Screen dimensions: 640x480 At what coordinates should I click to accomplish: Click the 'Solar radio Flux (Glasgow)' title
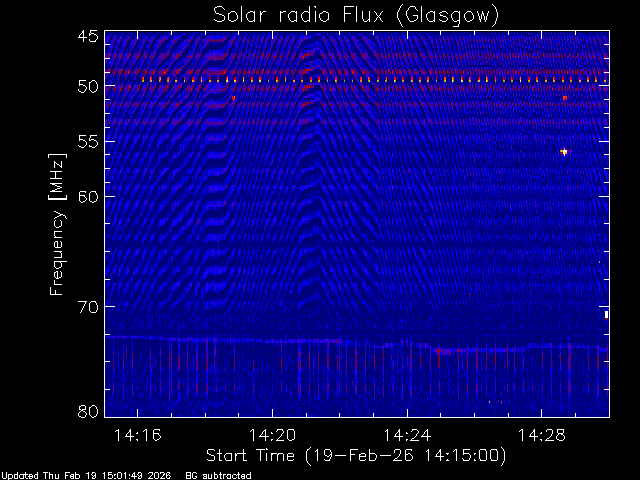pyautogui.click(x=356, y=16)
